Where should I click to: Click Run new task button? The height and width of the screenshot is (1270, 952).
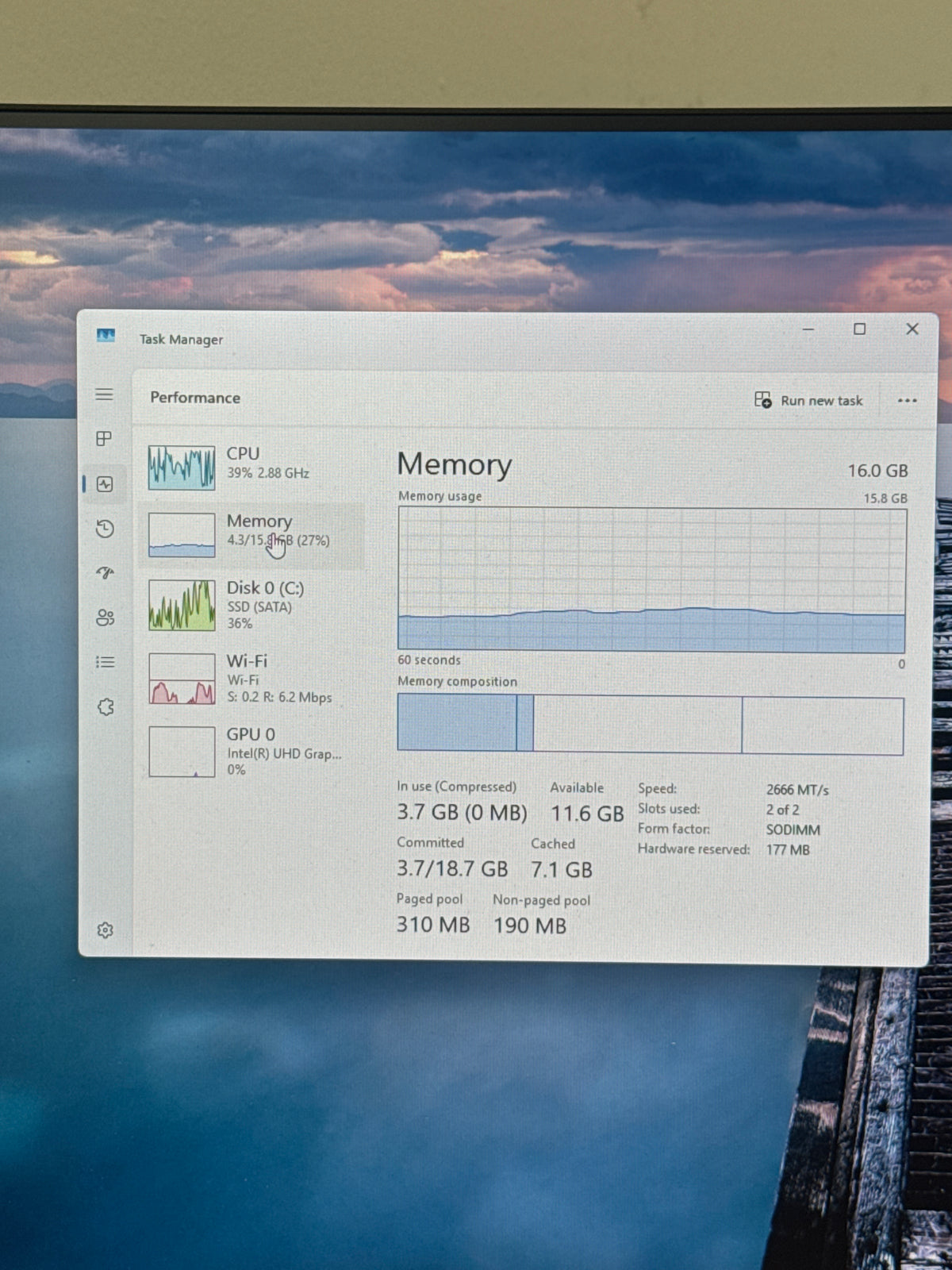pos(808,400)
